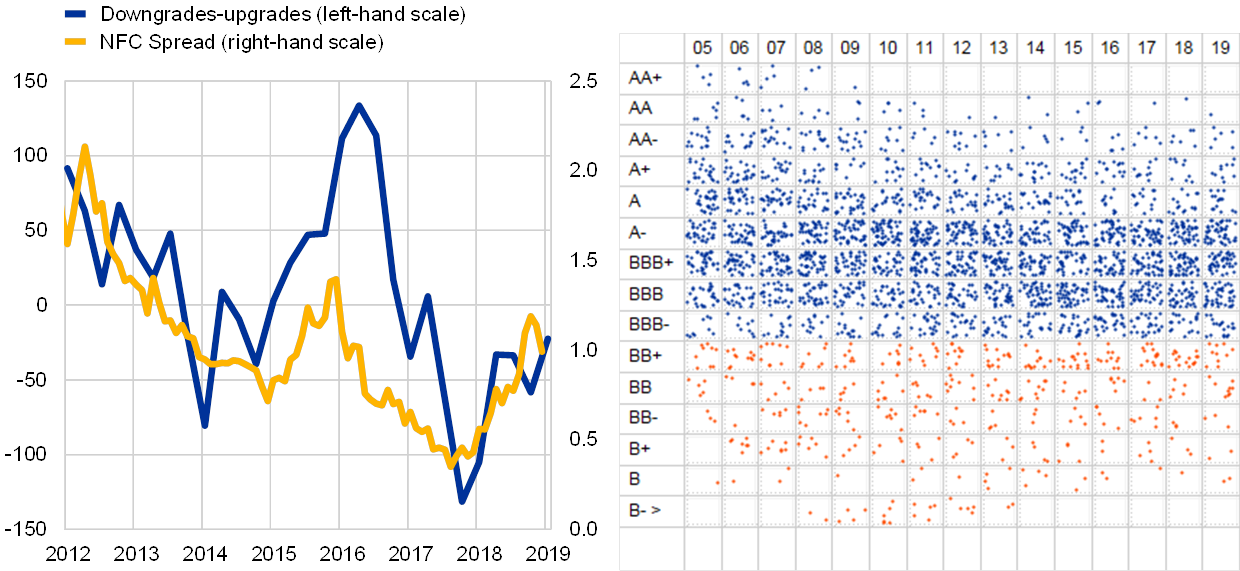Click the yellow NFC Spread legend swatch
The image size is (1240, 571).
(73, 42)
